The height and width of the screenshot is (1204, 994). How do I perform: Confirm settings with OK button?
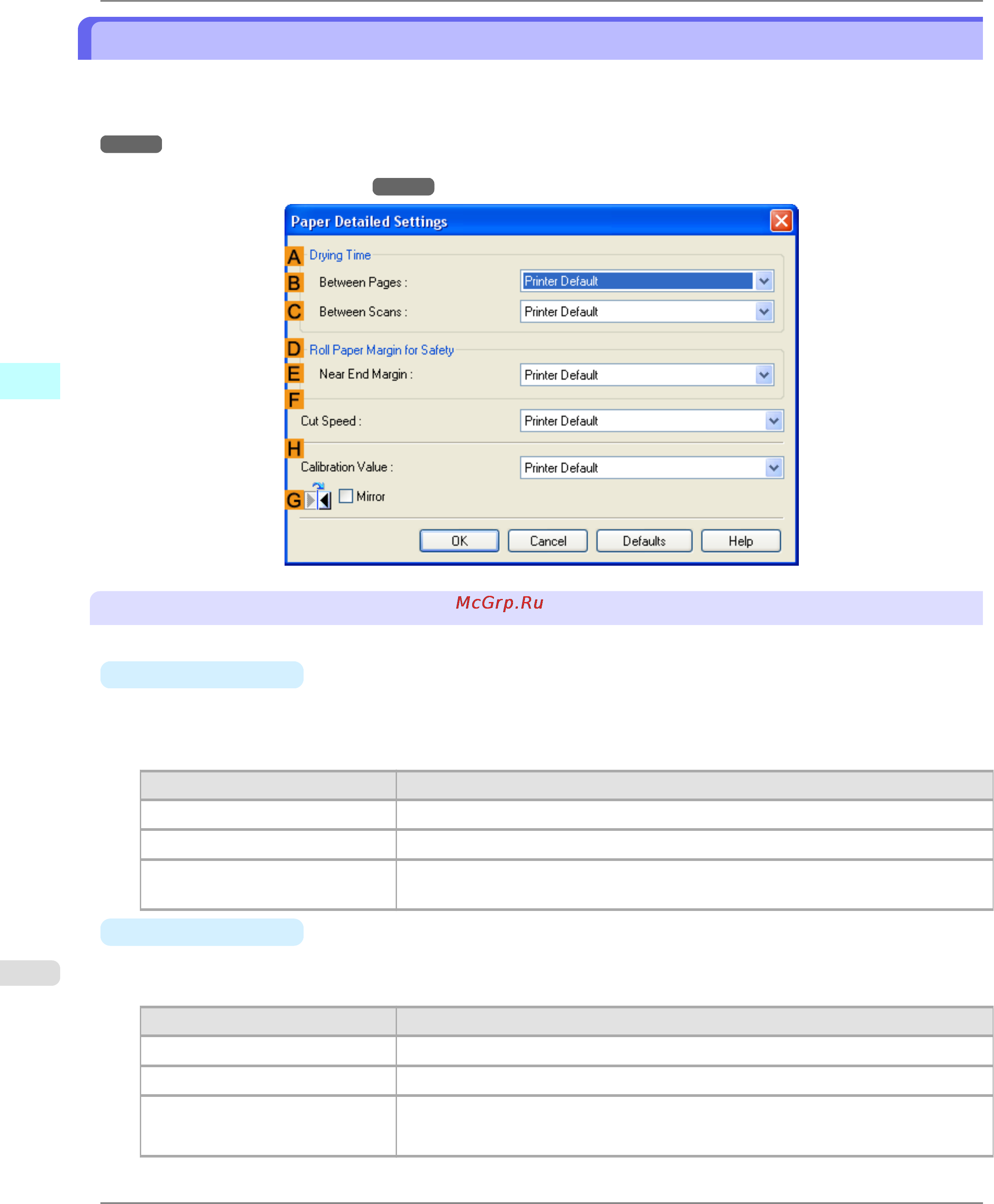459,541
